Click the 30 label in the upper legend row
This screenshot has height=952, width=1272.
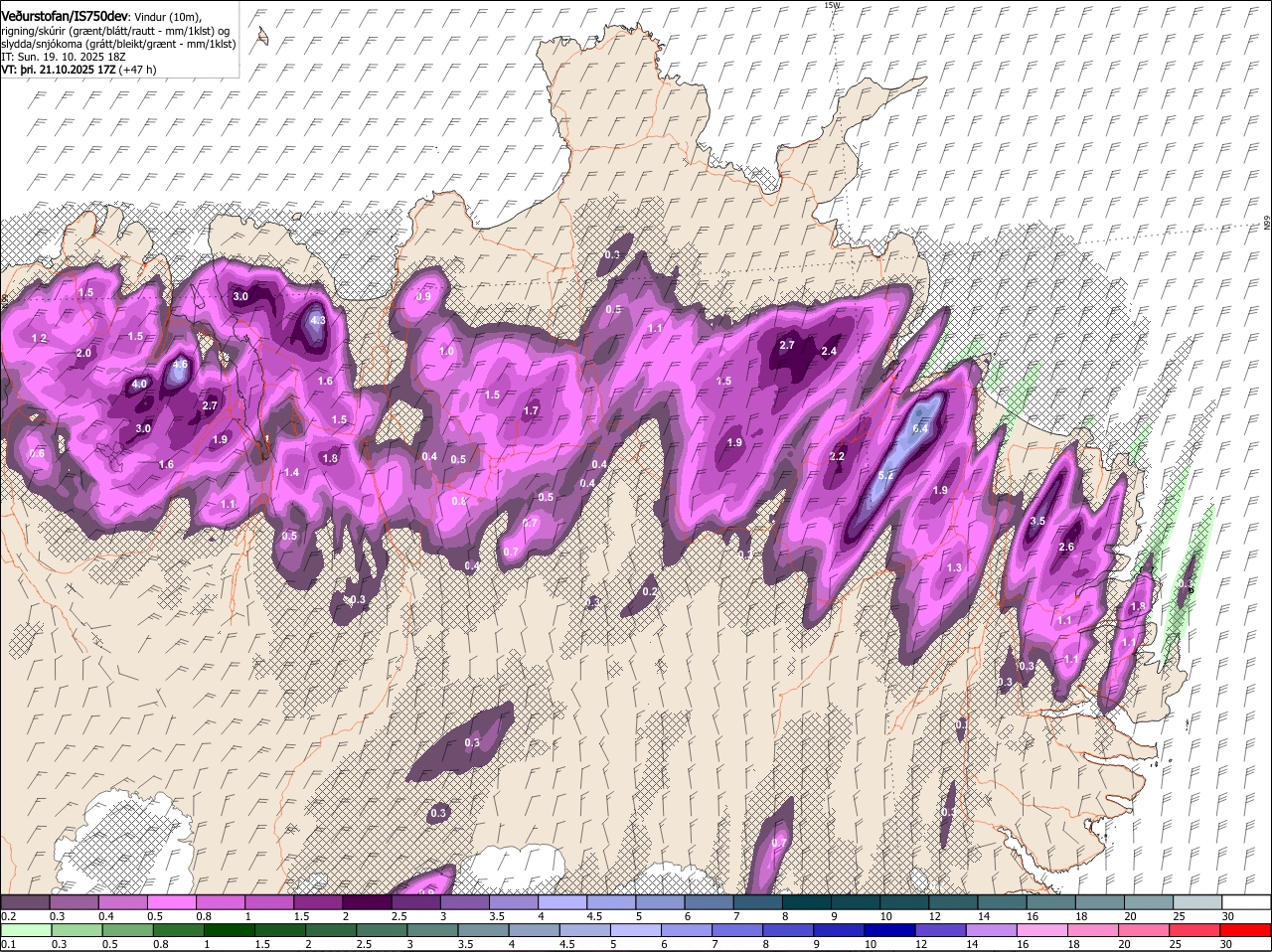pos(1228,915)
